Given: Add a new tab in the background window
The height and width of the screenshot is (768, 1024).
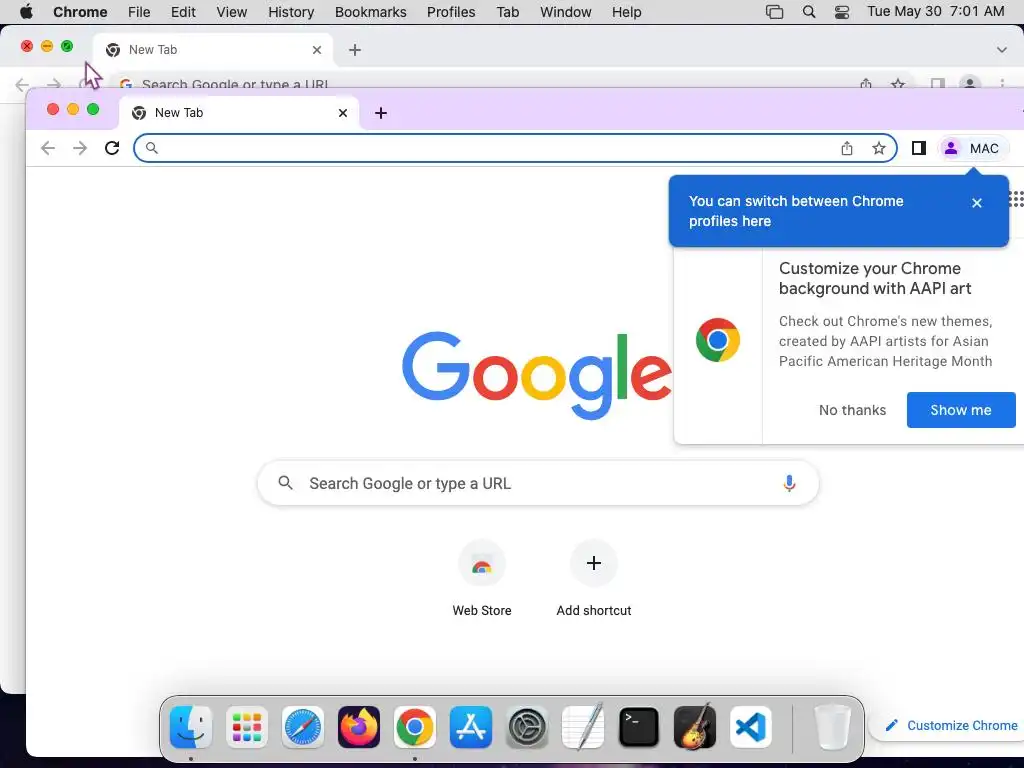Looking at the screenshot, I should point(355,50).
